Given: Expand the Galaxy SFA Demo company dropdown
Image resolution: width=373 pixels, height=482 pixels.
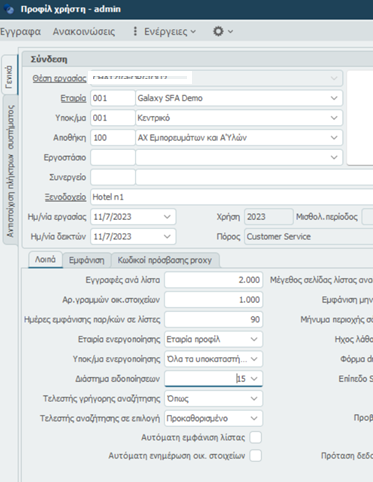Looking at the screenshot, I should click(334, 98).
